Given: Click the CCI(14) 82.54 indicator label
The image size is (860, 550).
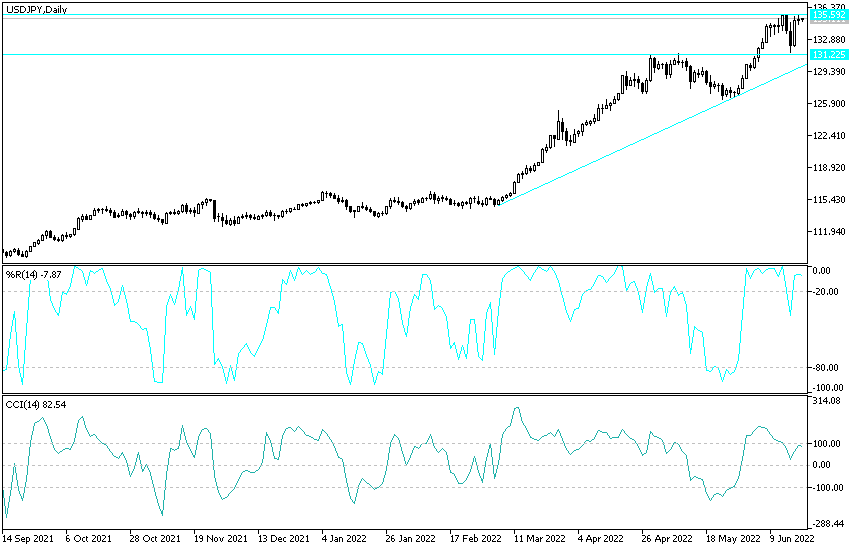Looking at the screenshot, I should 36,405.
